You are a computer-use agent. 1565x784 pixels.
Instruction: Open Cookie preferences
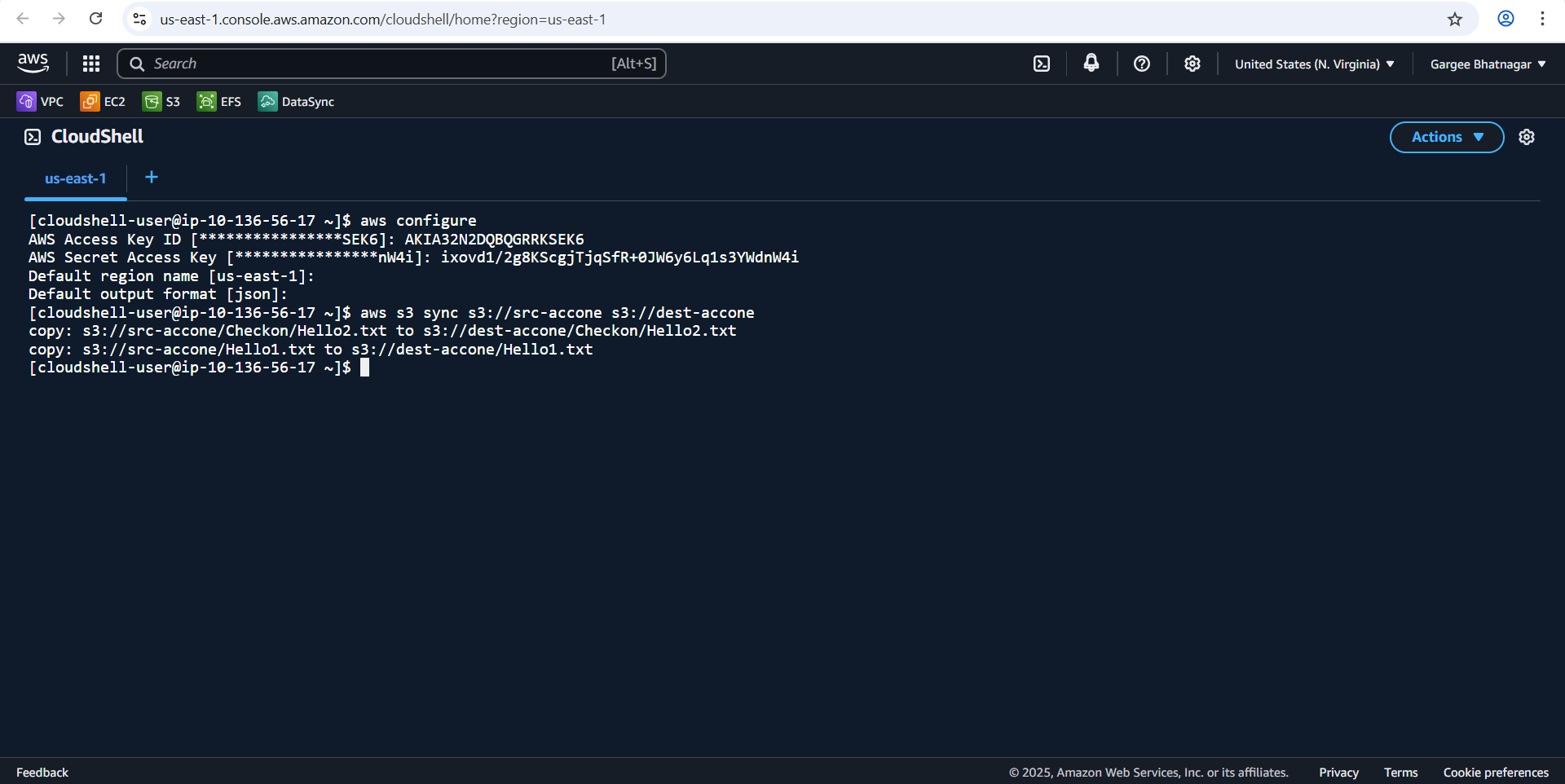1496,773
